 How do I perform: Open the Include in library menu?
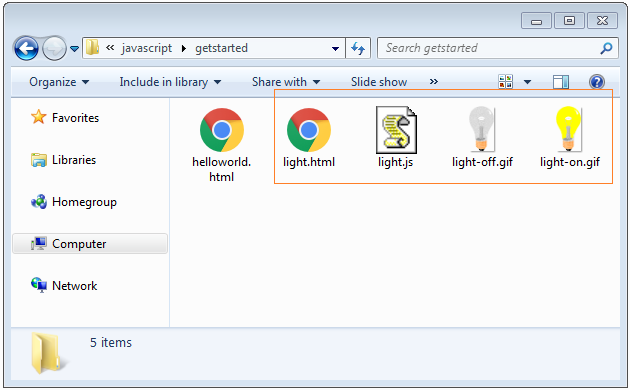pyautogui.click(x=170, y=82)
